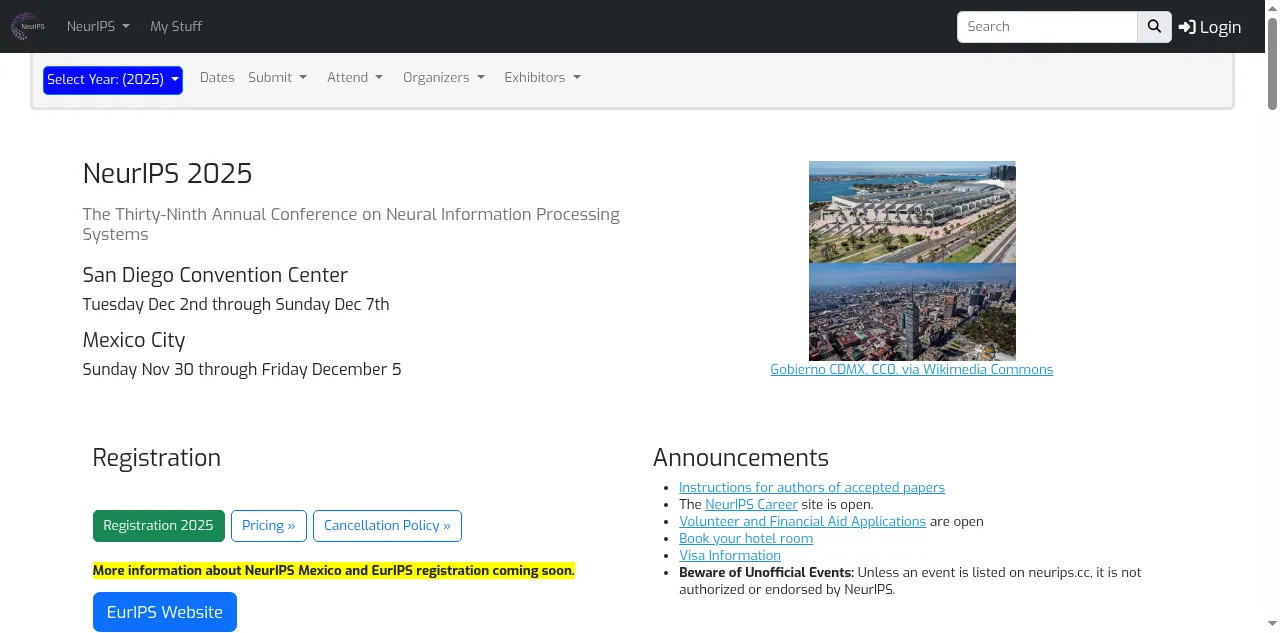Follow the Book your hotel room link
The width and height of the screenshot is (1280, 633).
pos(745,539)
